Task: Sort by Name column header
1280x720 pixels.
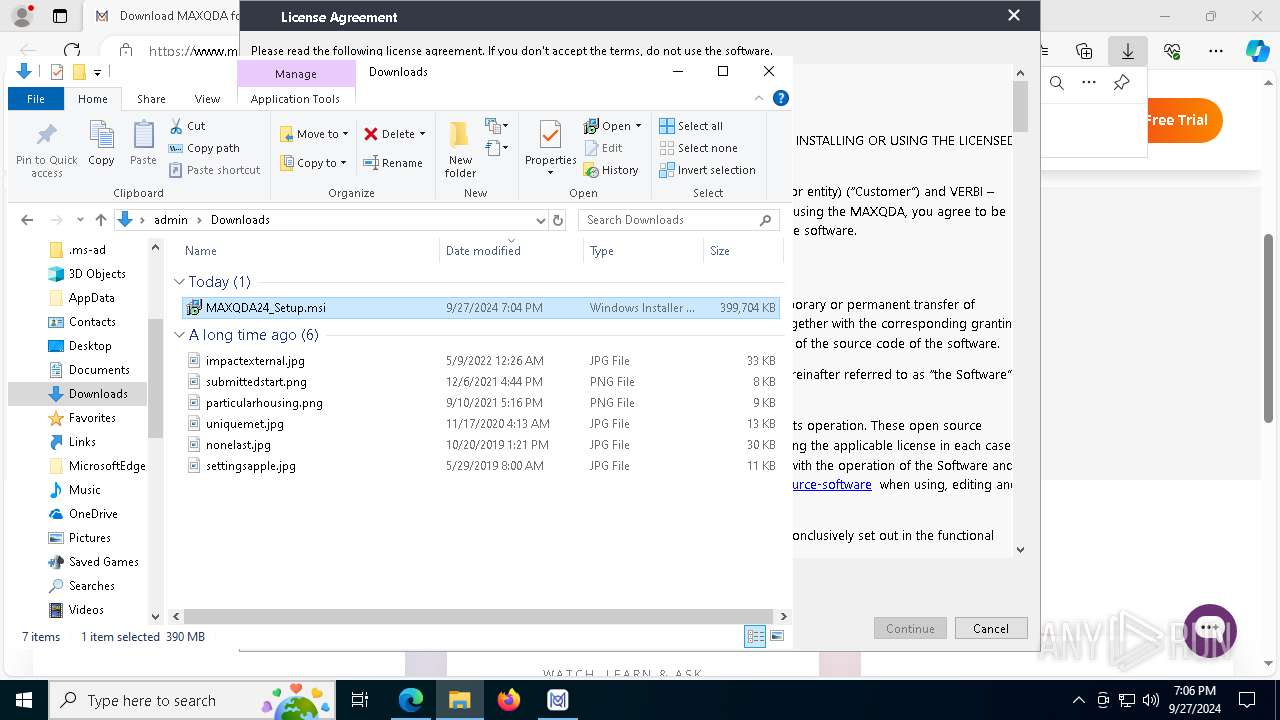Action: [x=307, y=251]
